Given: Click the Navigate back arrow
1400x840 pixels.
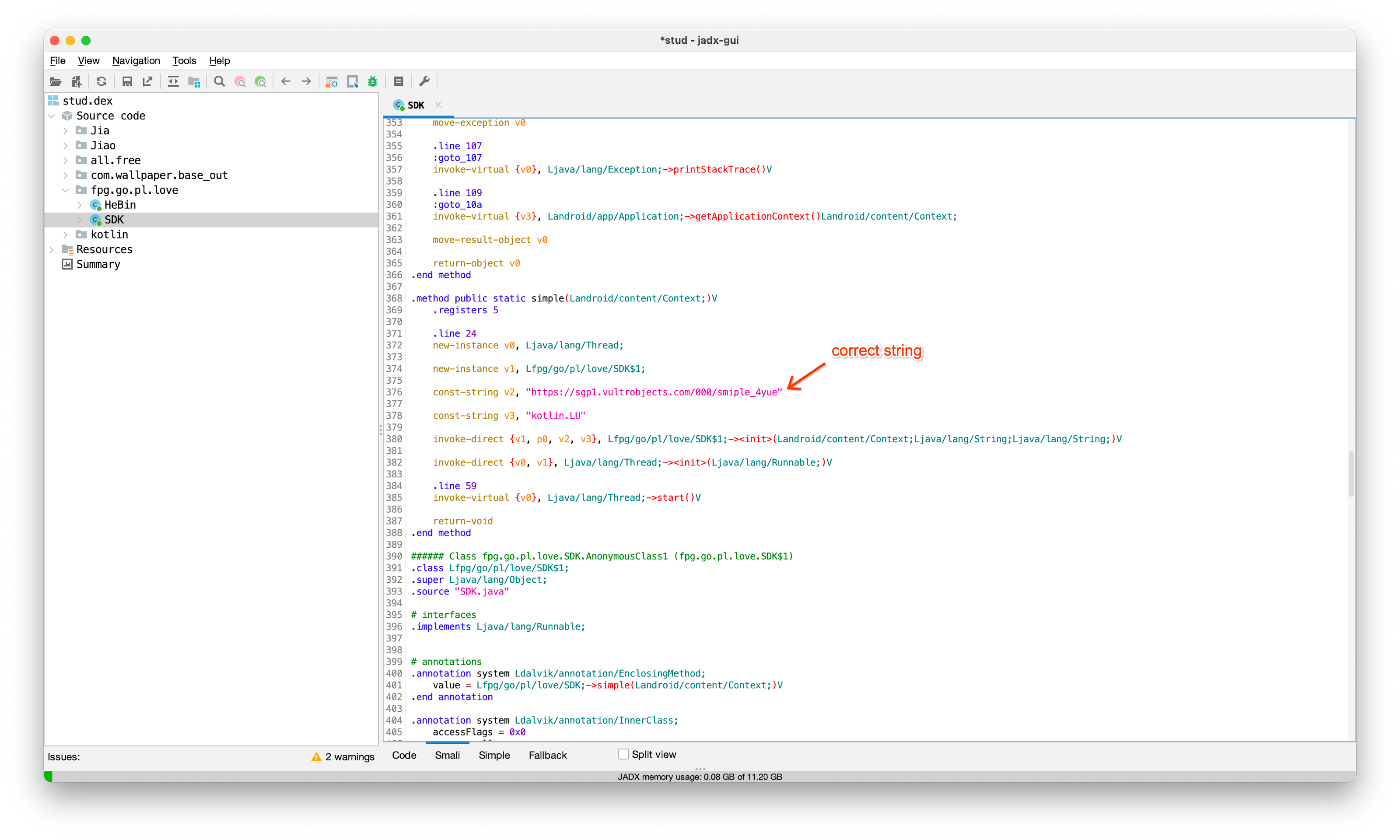Looking at the screenshot, I should [x=286, y=81].
